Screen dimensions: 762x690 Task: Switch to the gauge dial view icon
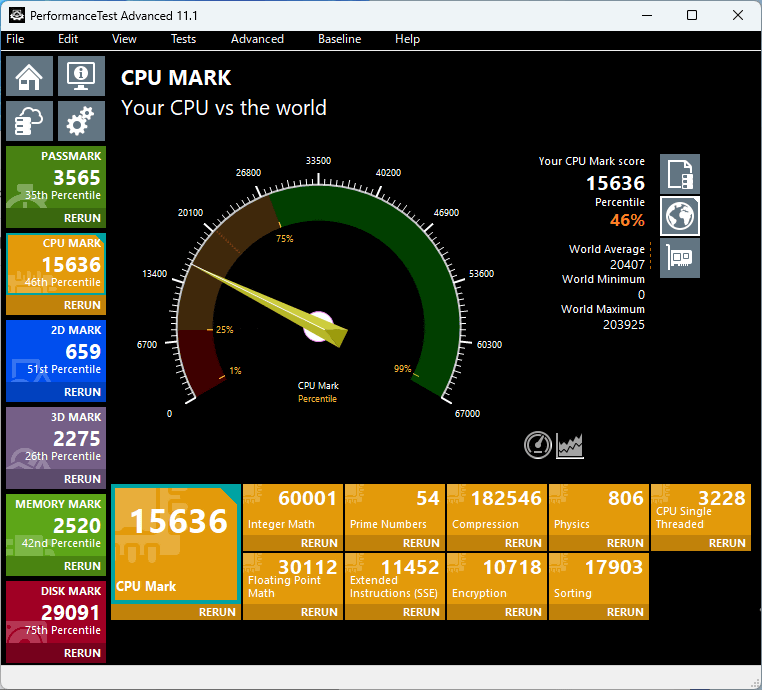[538, 445]
